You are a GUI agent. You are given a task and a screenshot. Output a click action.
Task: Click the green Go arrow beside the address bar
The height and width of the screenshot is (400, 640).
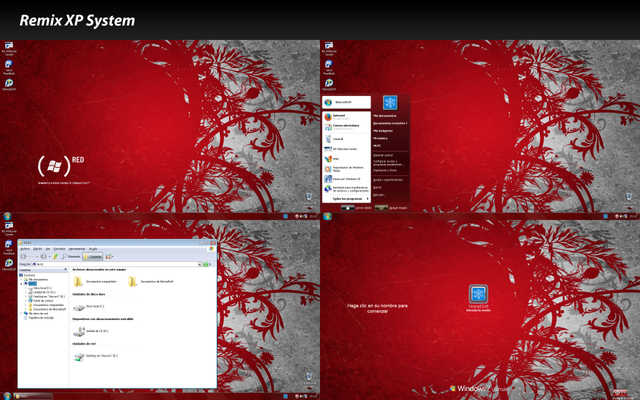click(x=205, y=264)
